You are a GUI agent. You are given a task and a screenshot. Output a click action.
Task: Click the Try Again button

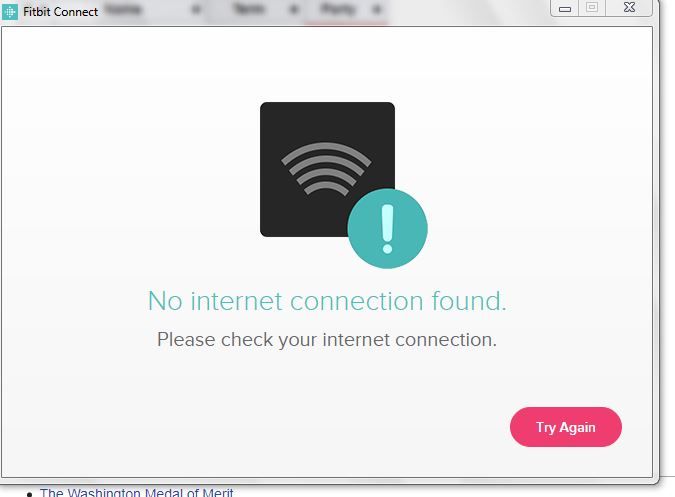click(x=566, y=427)
